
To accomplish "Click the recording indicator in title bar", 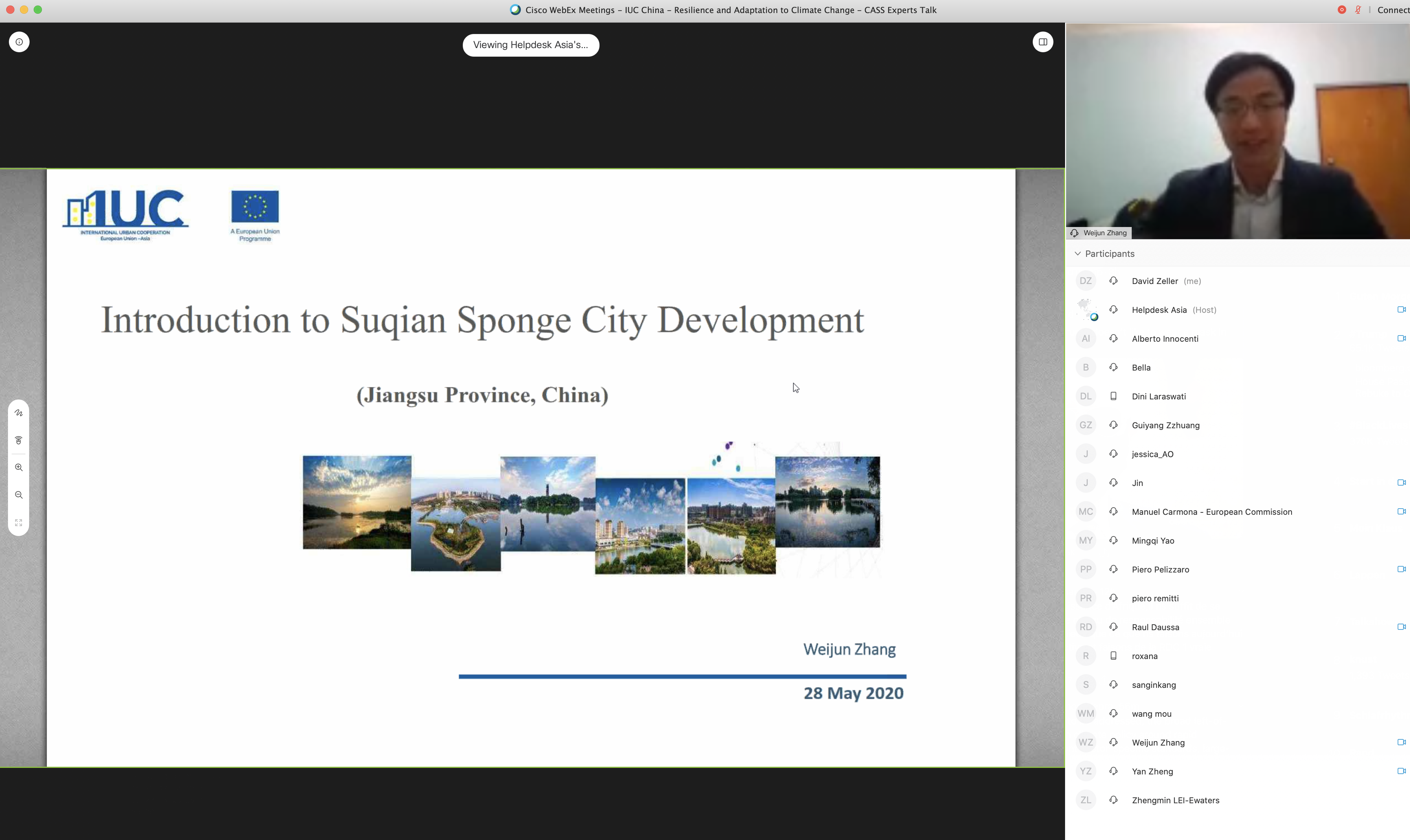I will point(1342,10).
